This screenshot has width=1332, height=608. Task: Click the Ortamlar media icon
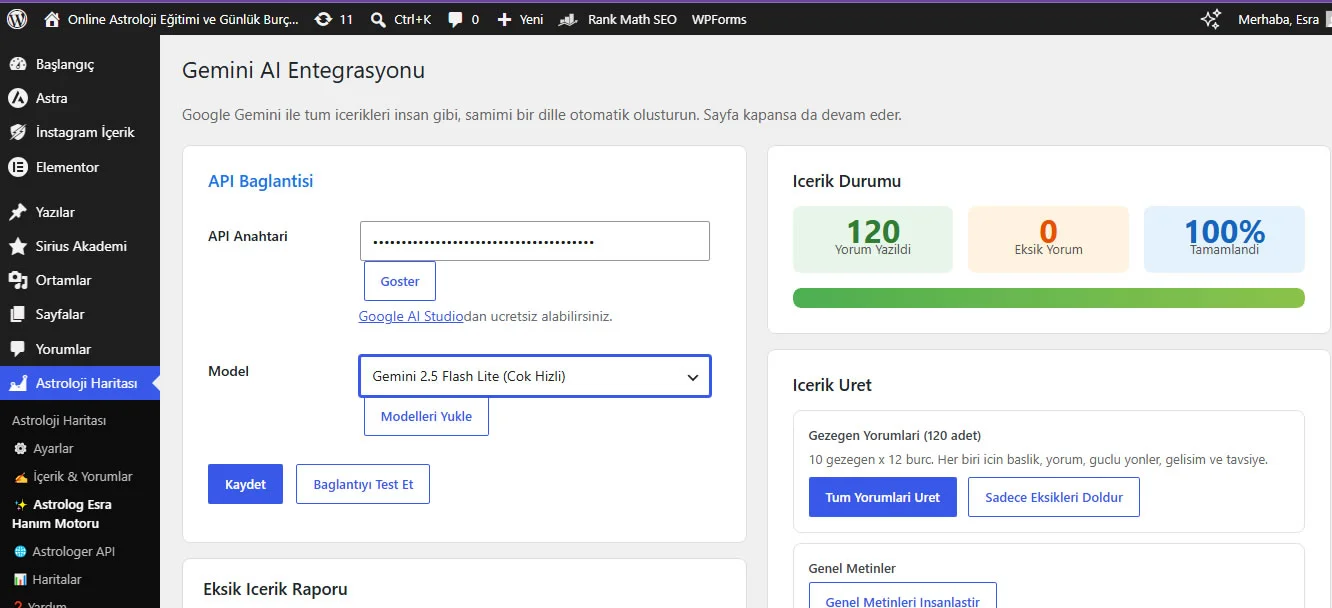point(17,280)
